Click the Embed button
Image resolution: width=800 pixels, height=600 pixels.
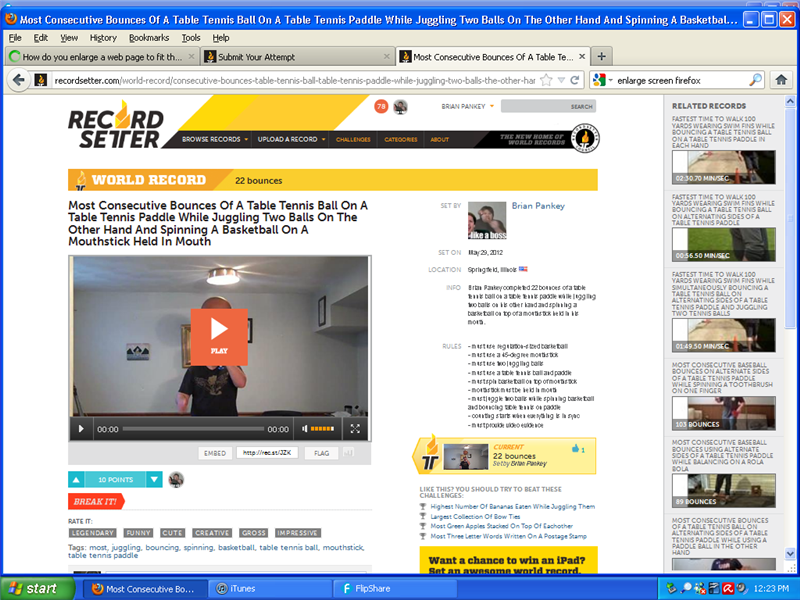[x=215, y=453]
